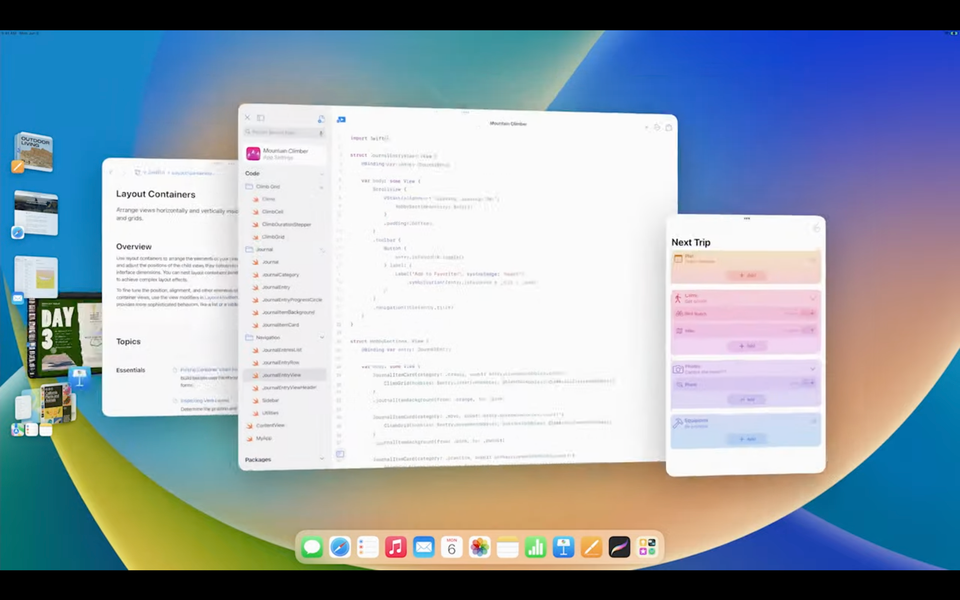Click the sidebar search field

point(284,132)
